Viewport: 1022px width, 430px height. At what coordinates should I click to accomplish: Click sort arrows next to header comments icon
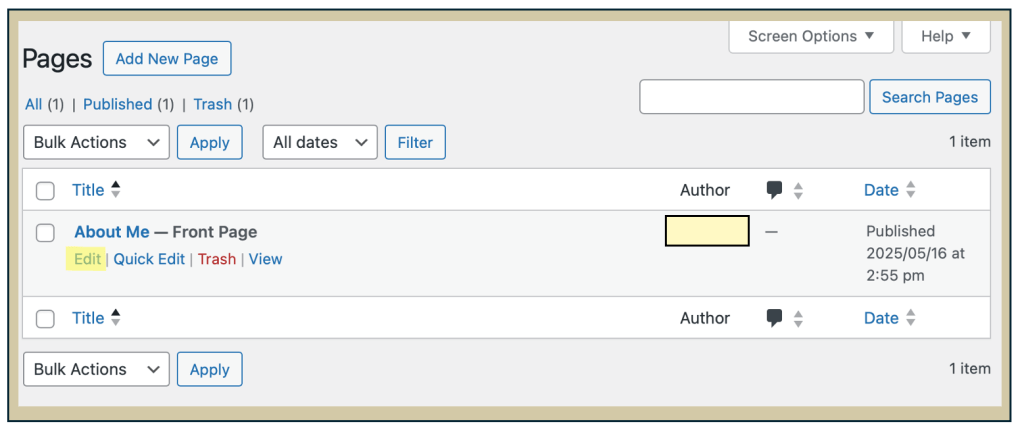(798, 190)
